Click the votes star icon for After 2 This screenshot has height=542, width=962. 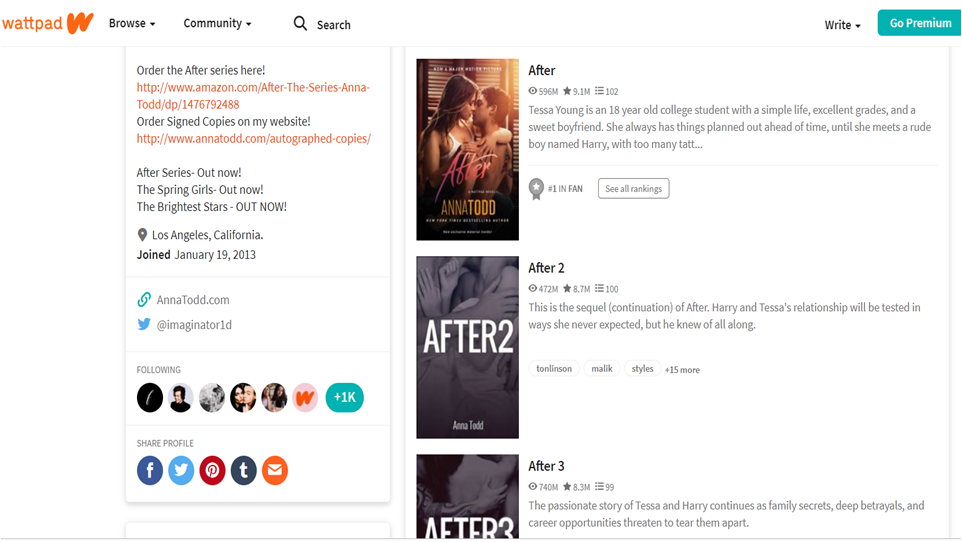click(x=567, y=288)
